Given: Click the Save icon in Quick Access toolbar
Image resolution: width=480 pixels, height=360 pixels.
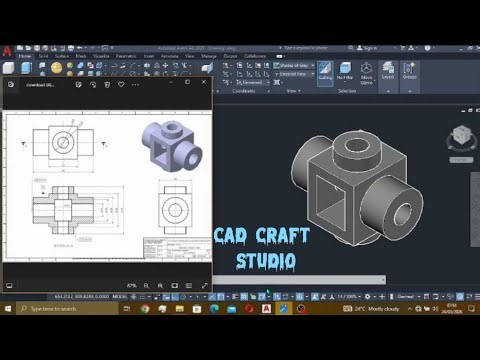Looking at the screenshot, I should pyautogui.click(x=37, y=48).
